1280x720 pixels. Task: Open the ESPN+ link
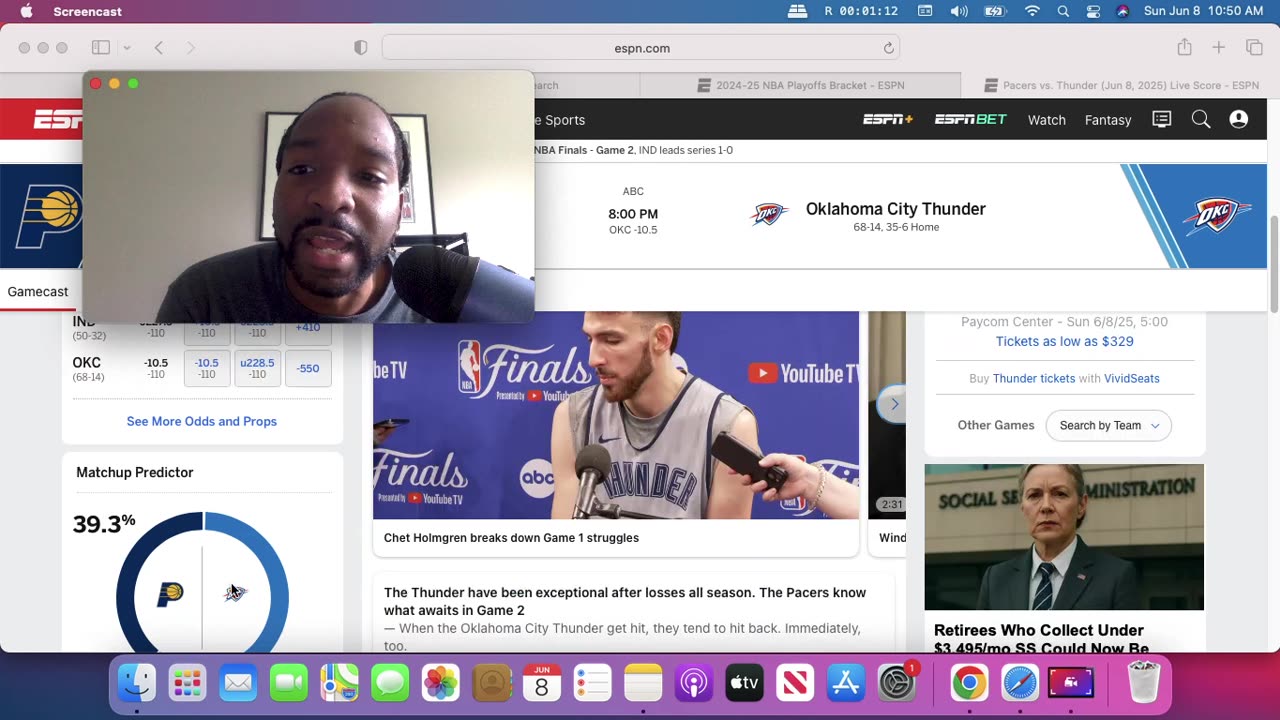click(888, 120)
